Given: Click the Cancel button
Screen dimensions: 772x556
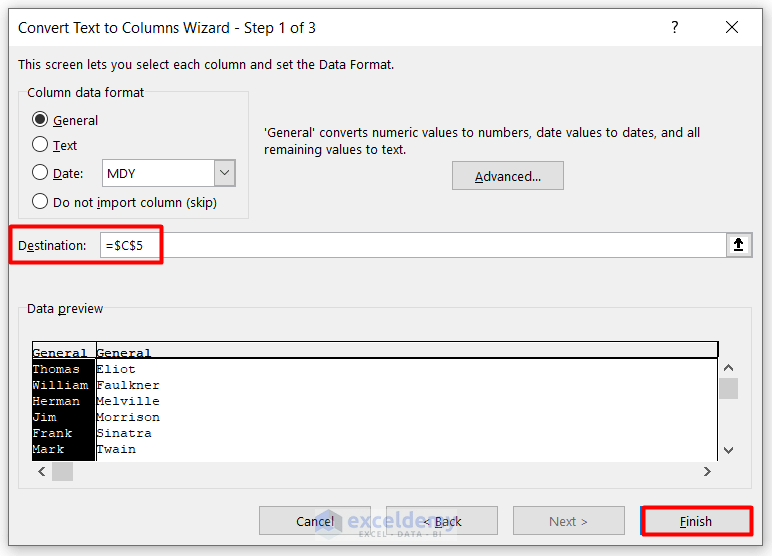Looking at the screenshot, I should click(x=315, y=521).
